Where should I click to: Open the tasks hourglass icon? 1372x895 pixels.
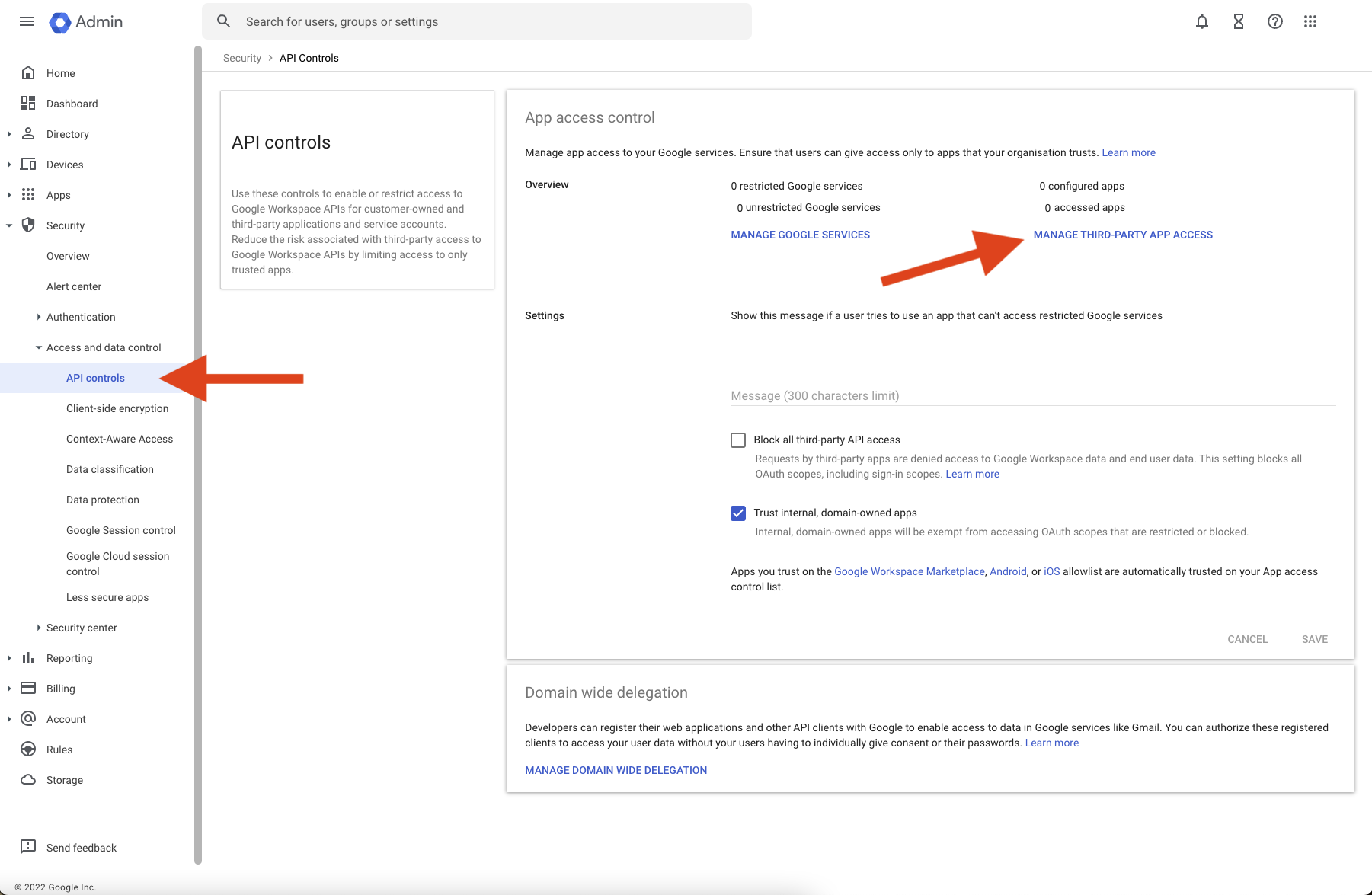pos(1238,21)
